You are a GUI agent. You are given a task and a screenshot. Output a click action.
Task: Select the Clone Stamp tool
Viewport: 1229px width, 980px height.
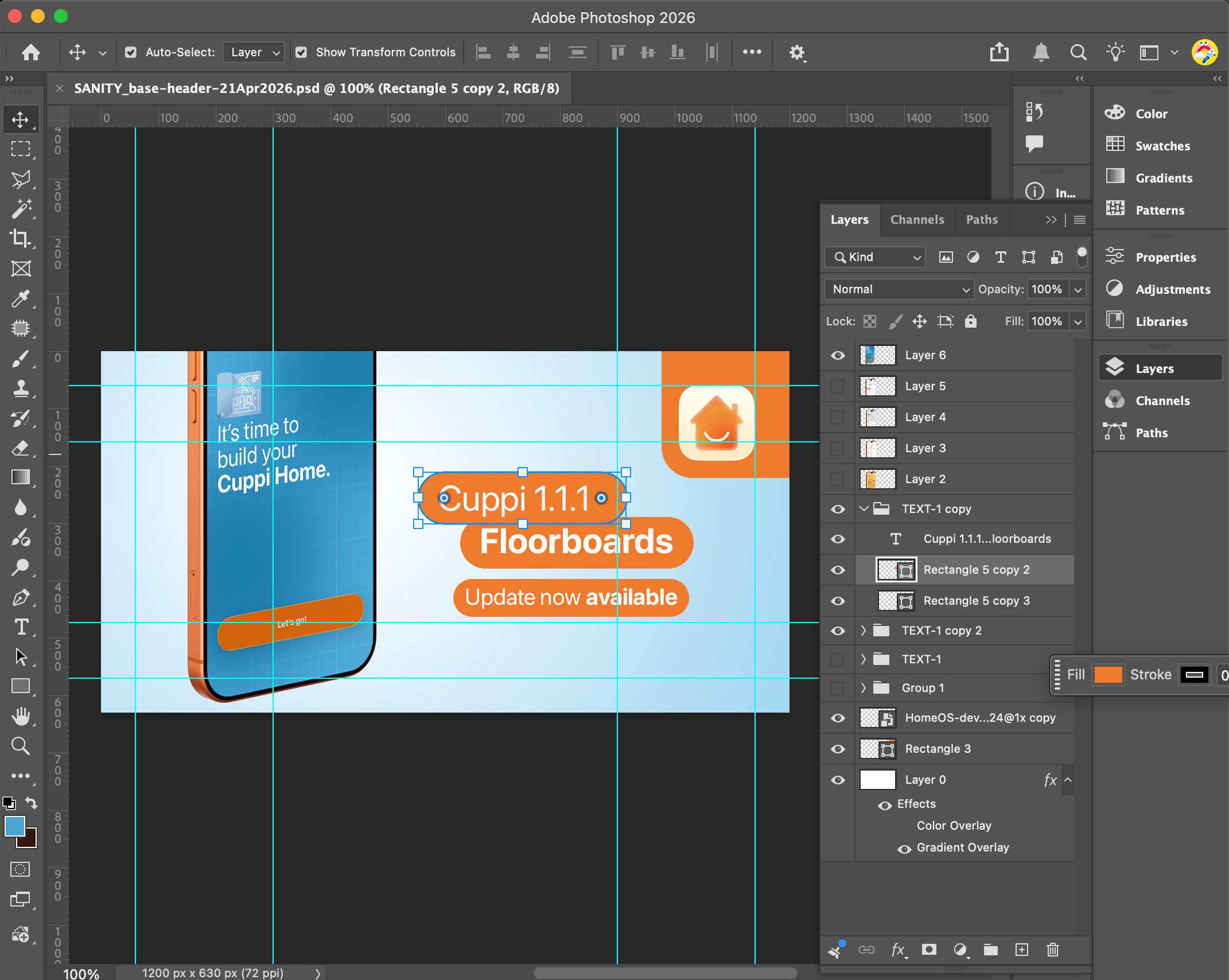click(x=21, y=388)
